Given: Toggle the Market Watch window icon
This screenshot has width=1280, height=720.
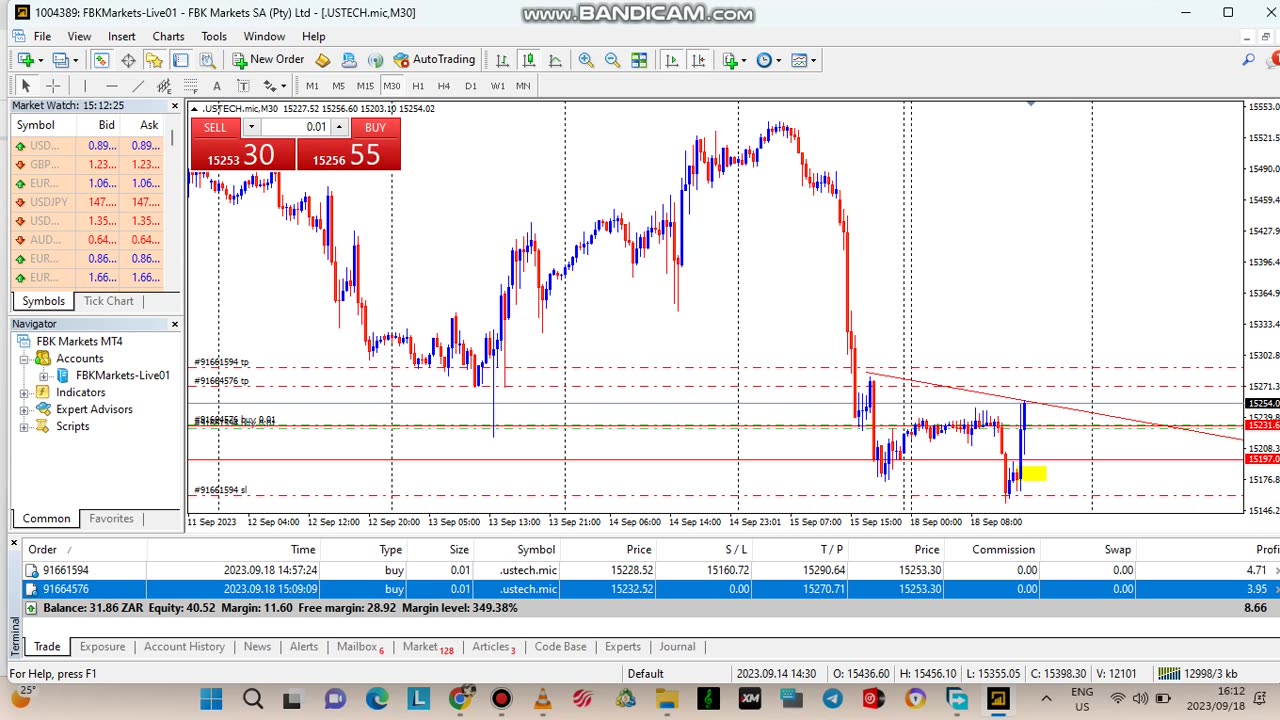Looking at the screenshot, I should pyautogui.click(x=102, y=60).
